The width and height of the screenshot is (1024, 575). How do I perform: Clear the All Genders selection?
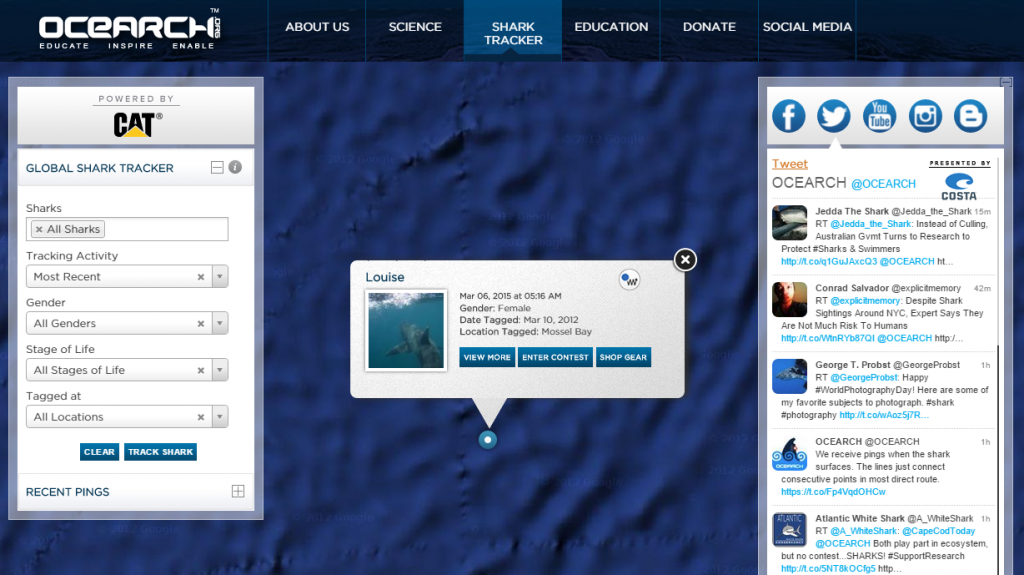coord(201,323)
